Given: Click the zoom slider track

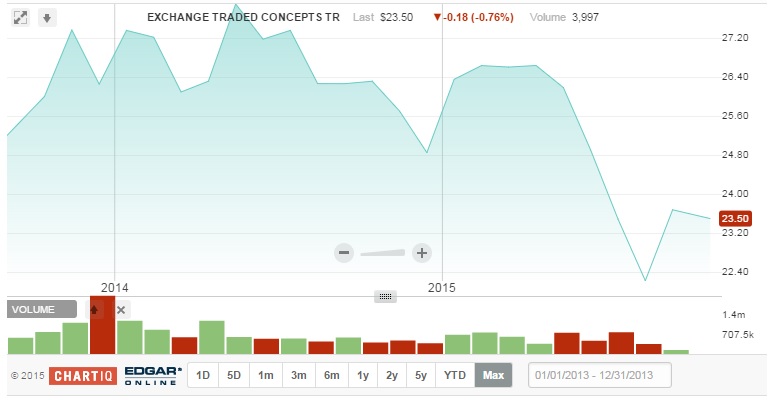Looking at the screenshot, I should (383, 252).
